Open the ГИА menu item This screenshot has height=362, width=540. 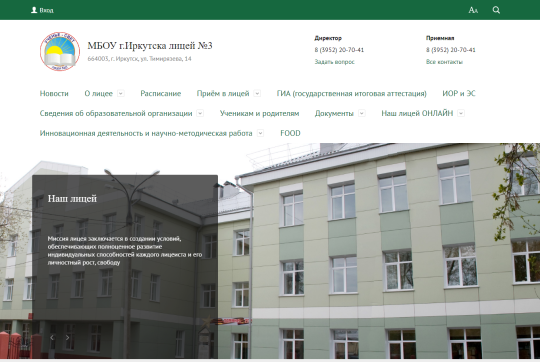pyautogui.click(x=352, y=93)
